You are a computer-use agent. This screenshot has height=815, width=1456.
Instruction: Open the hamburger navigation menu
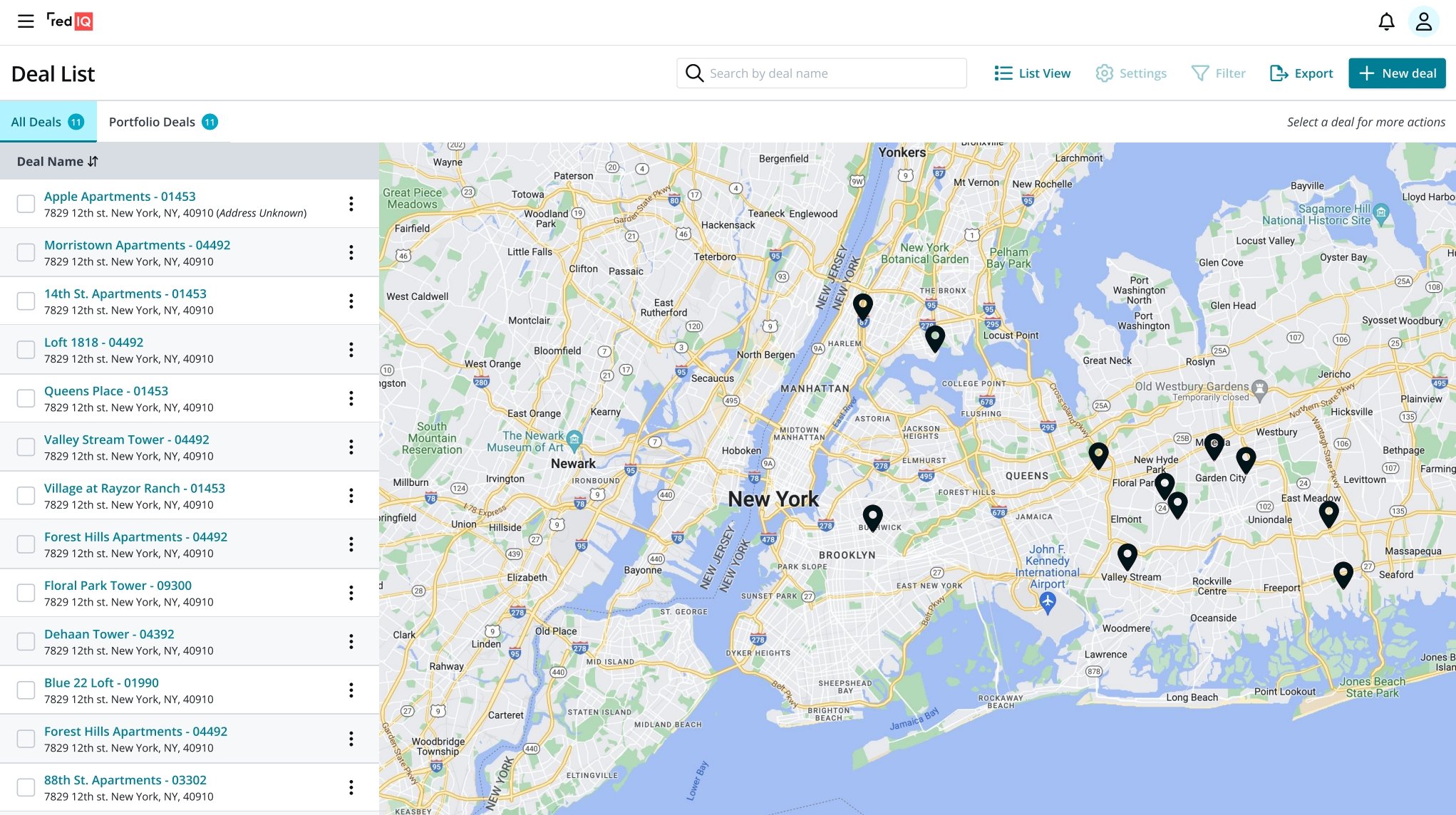point(26,21)
